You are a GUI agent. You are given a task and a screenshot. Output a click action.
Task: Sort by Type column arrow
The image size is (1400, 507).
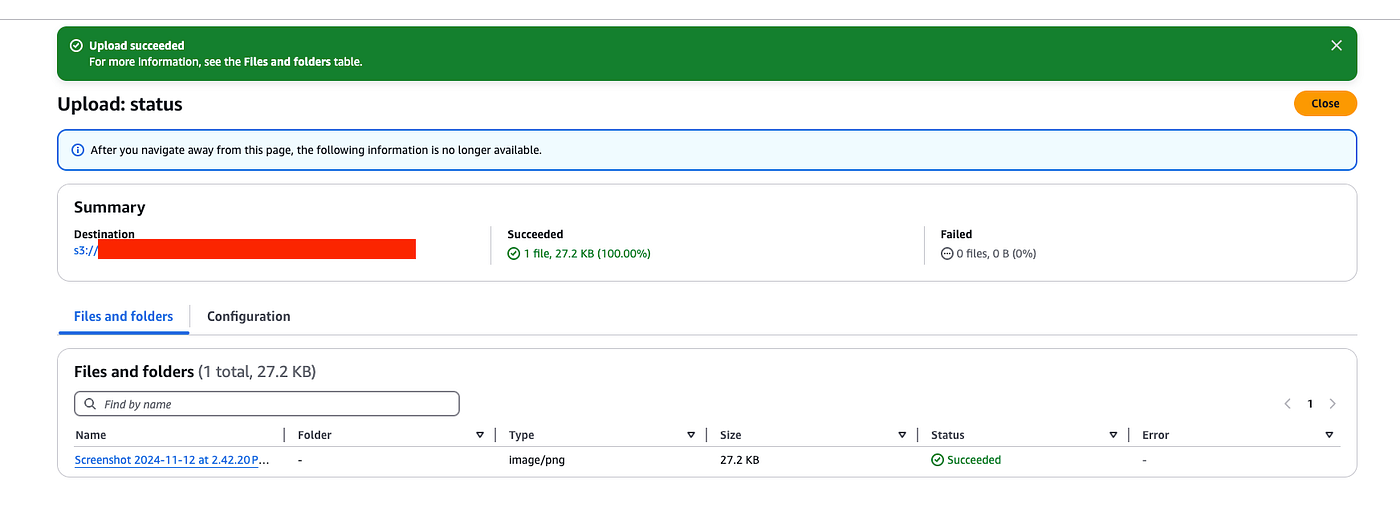coord(691,435)
